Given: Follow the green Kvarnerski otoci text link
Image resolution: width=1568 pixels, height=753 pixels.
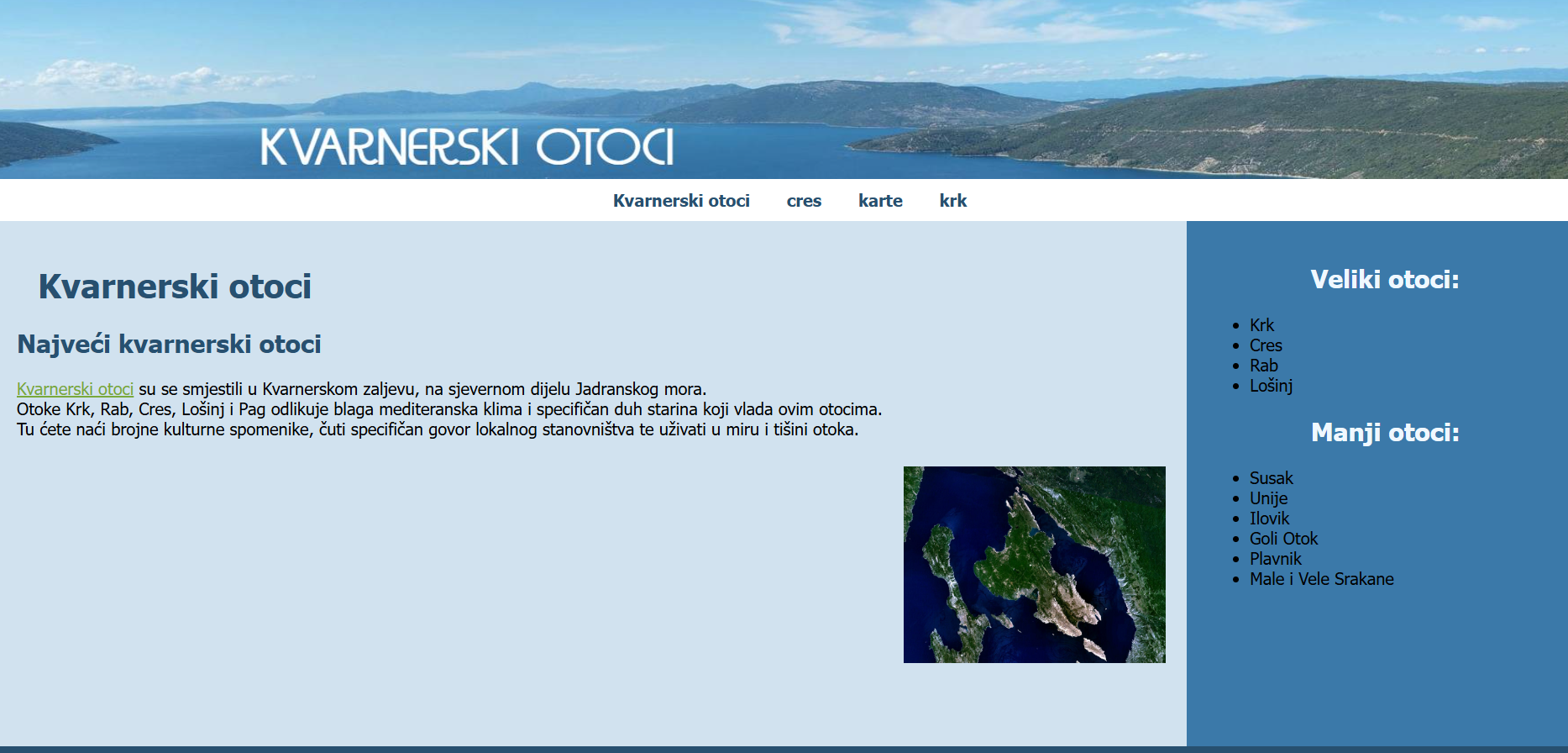Looking at the screenshot, I should tap(76, 389).
